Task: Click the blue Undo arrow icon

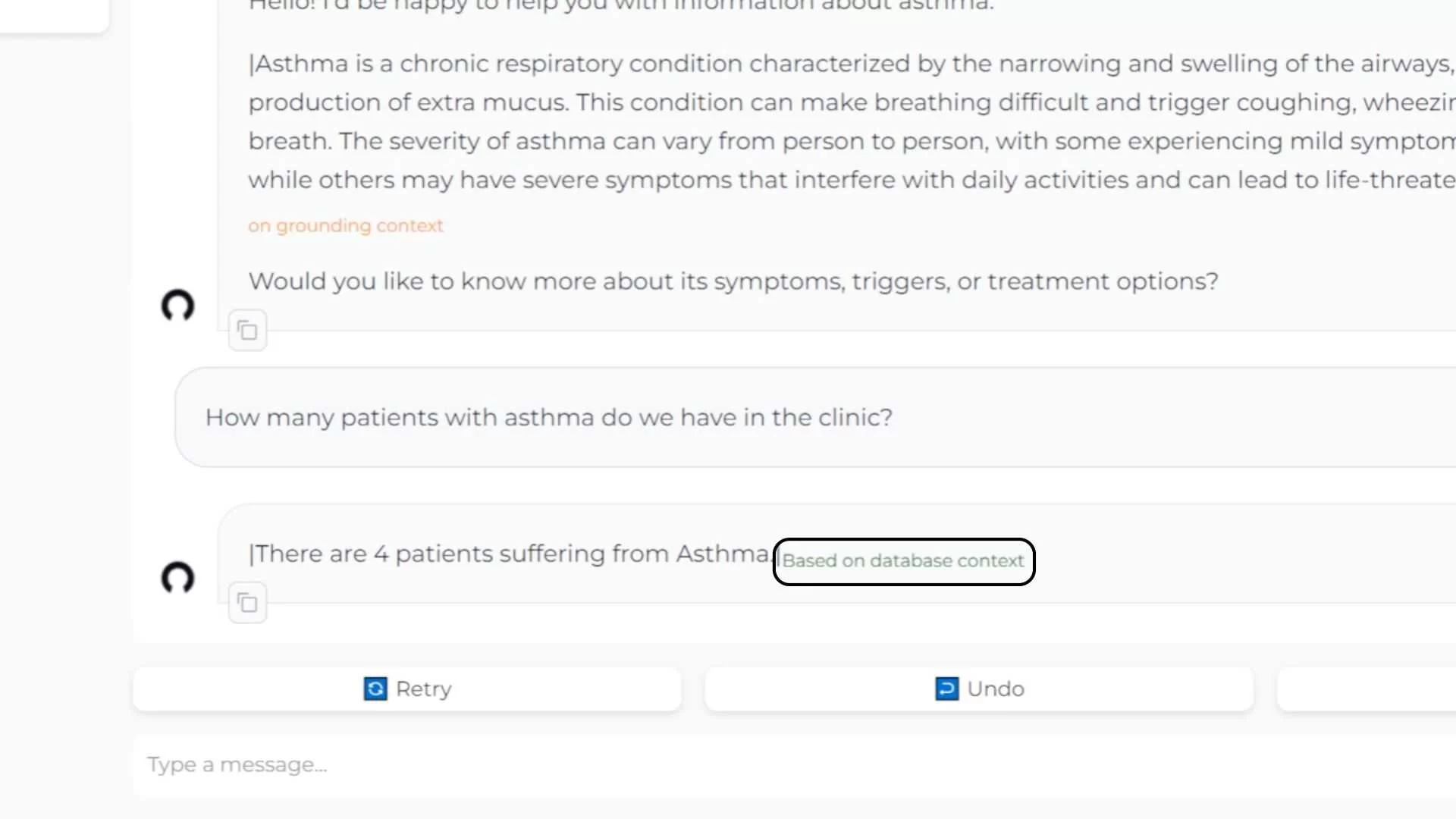Action: click(x=946, y=689)
